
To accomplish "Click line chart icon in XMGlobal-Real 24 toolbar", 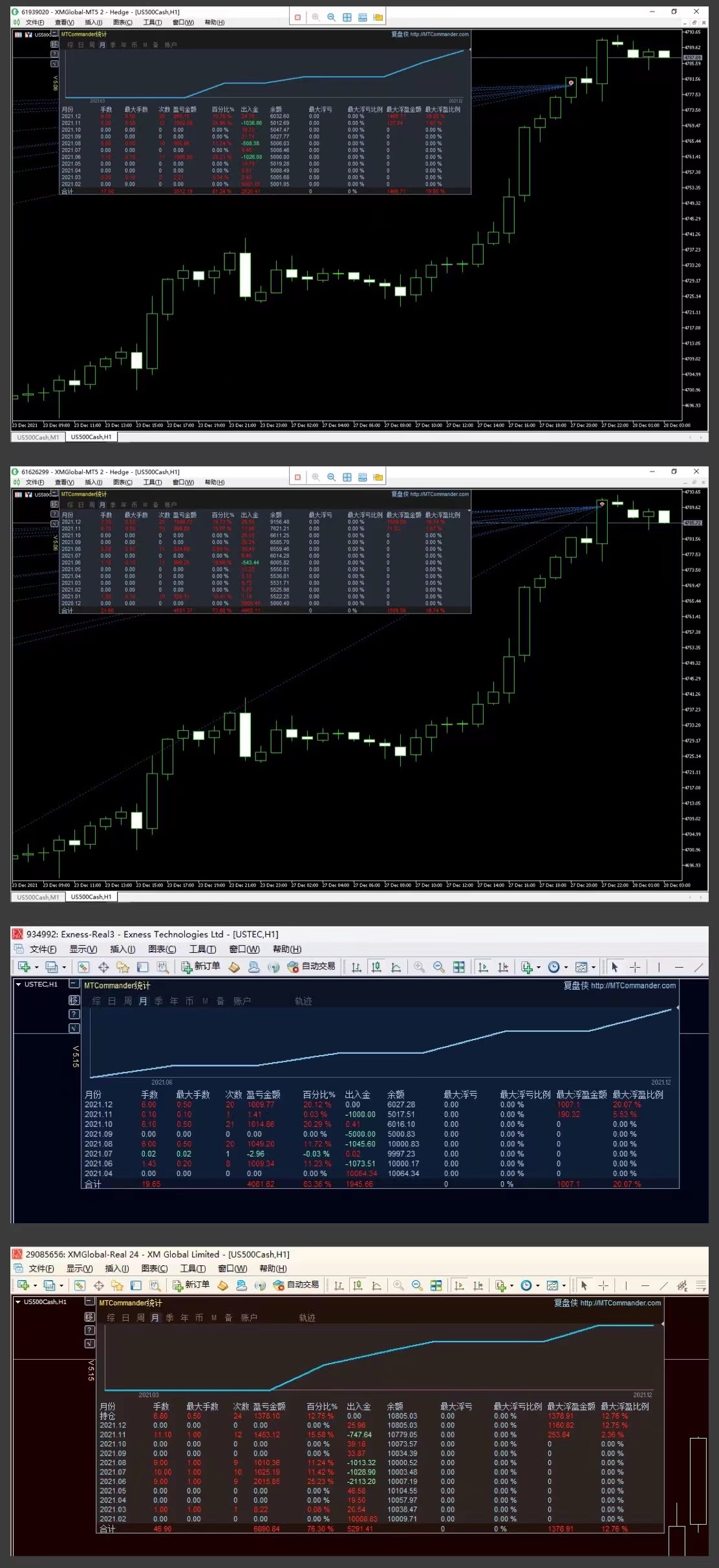I will [x=376, y=1285].
